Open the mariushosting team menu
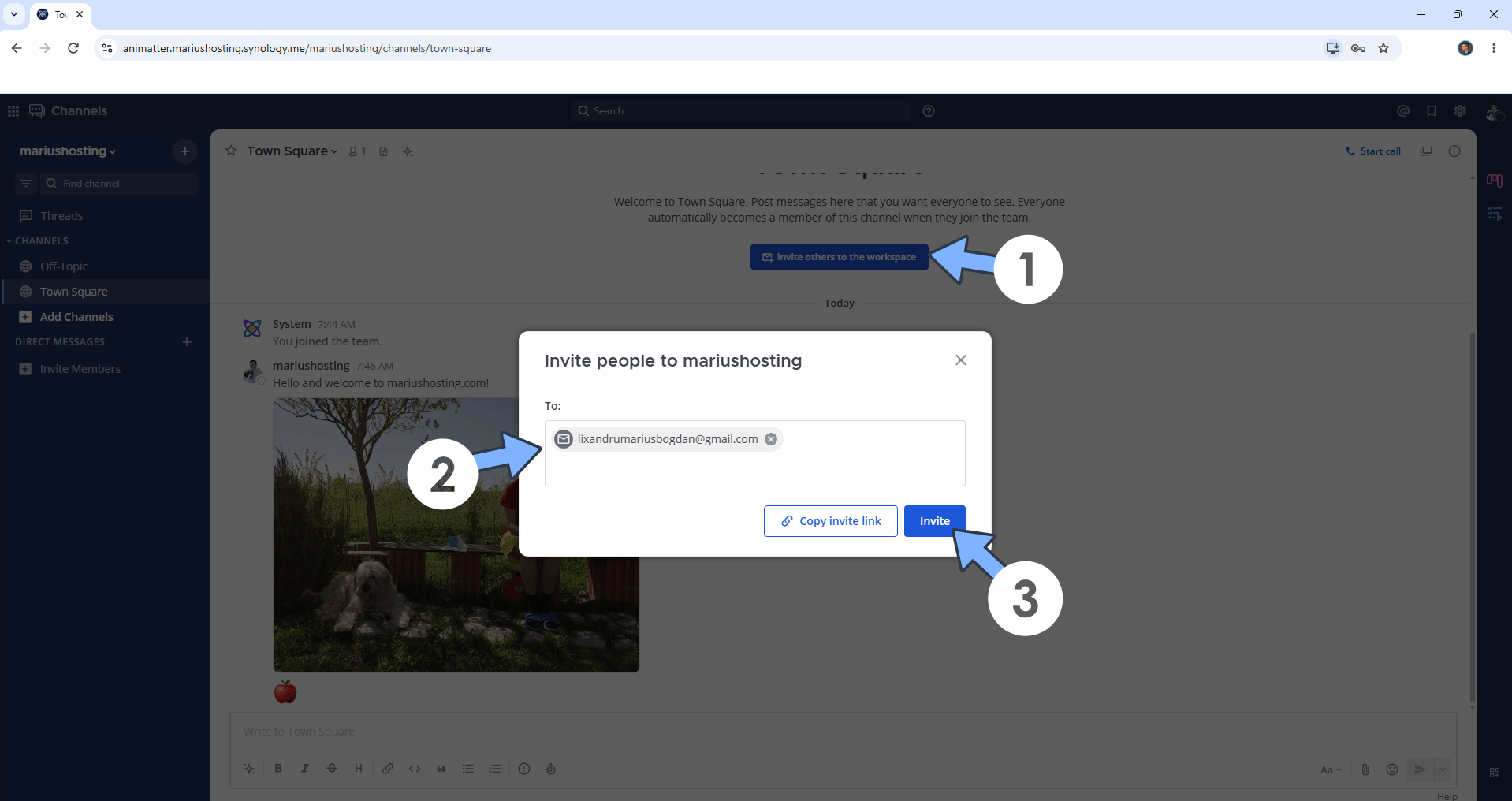Image resolution: width=1512 pixels, height=801 pixels. tap(68, 151)
